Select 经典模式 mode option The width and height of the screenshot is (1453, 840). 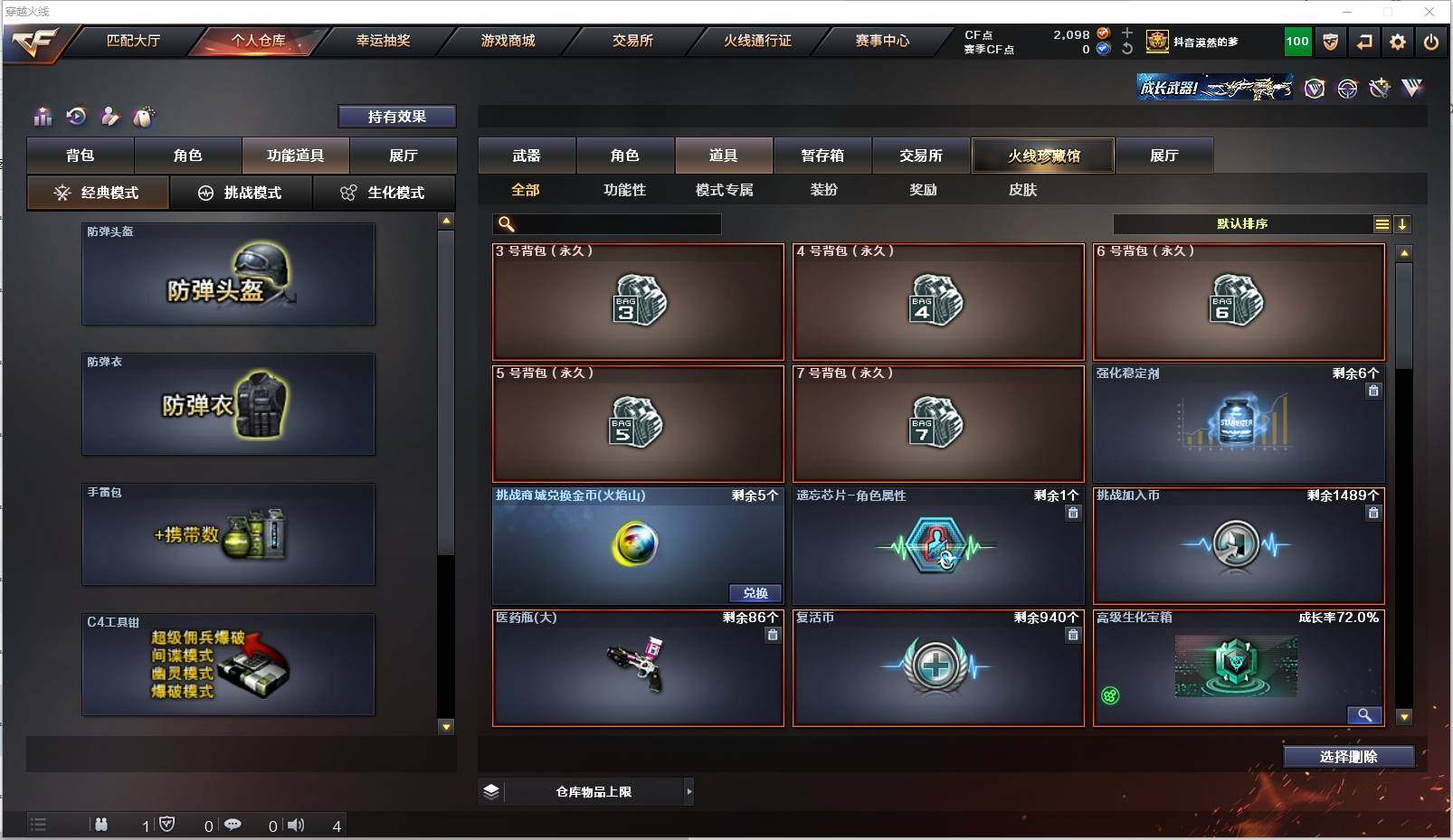click(98, 193)
